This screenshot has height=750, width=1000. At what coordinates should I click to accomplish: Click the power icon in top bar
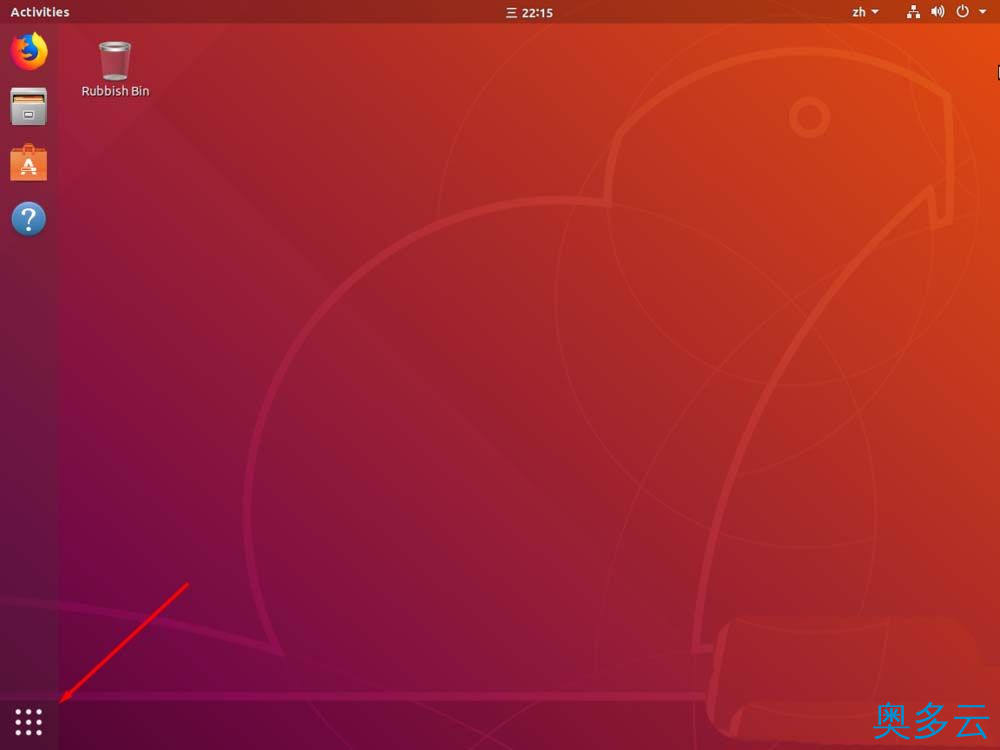(x=962, y=11)
